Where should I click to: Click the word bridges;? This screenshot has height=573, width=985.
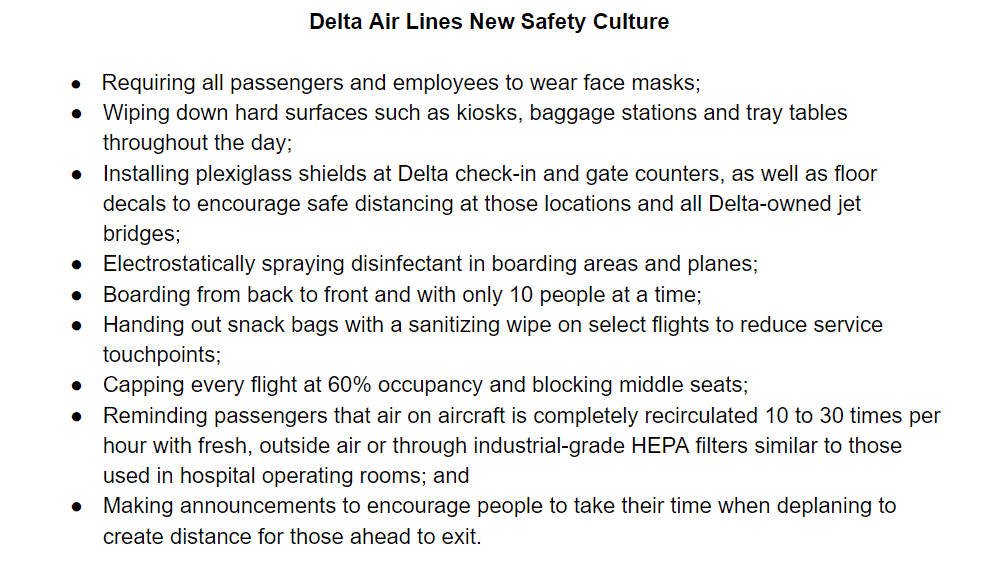141,234
